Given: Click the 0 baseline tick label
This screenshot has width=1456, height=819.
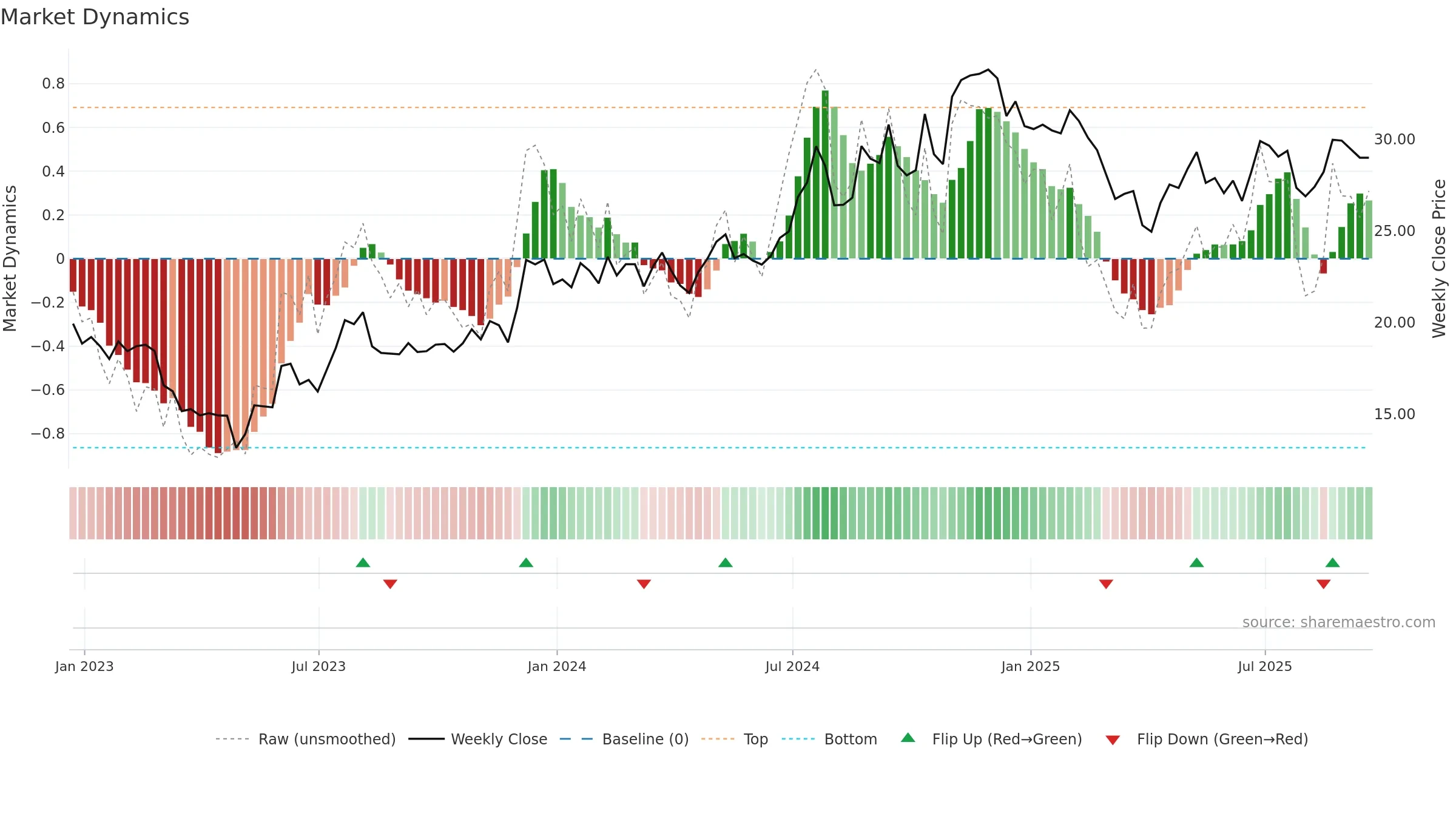Looking at the screenshot, I should coord(60,258).
